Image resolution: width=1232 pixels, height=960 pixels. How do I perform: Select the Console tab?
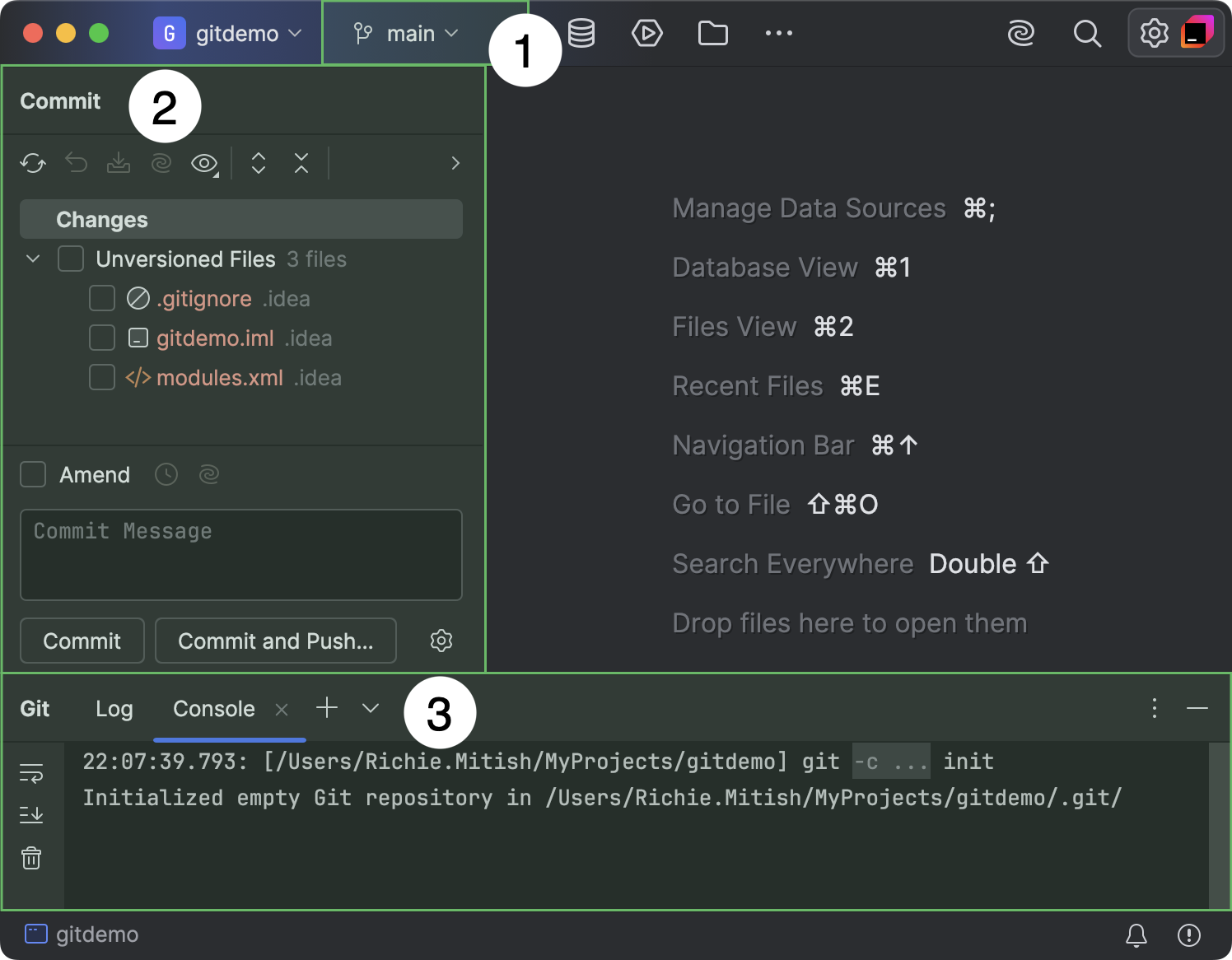(214, 709)
